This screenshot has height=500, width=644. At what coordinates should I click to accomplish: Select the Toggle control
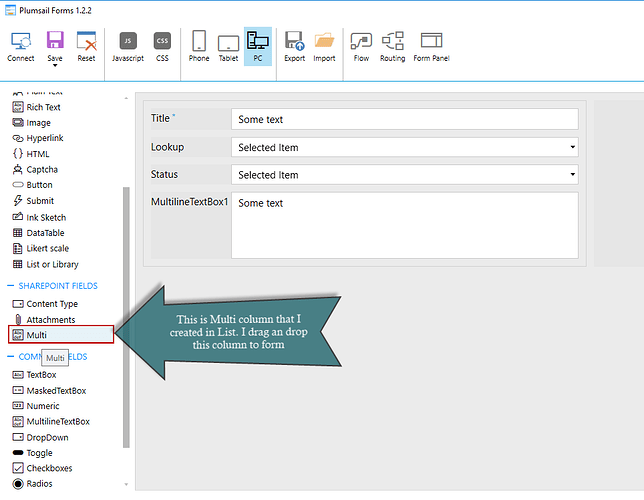tap(32, 453)
